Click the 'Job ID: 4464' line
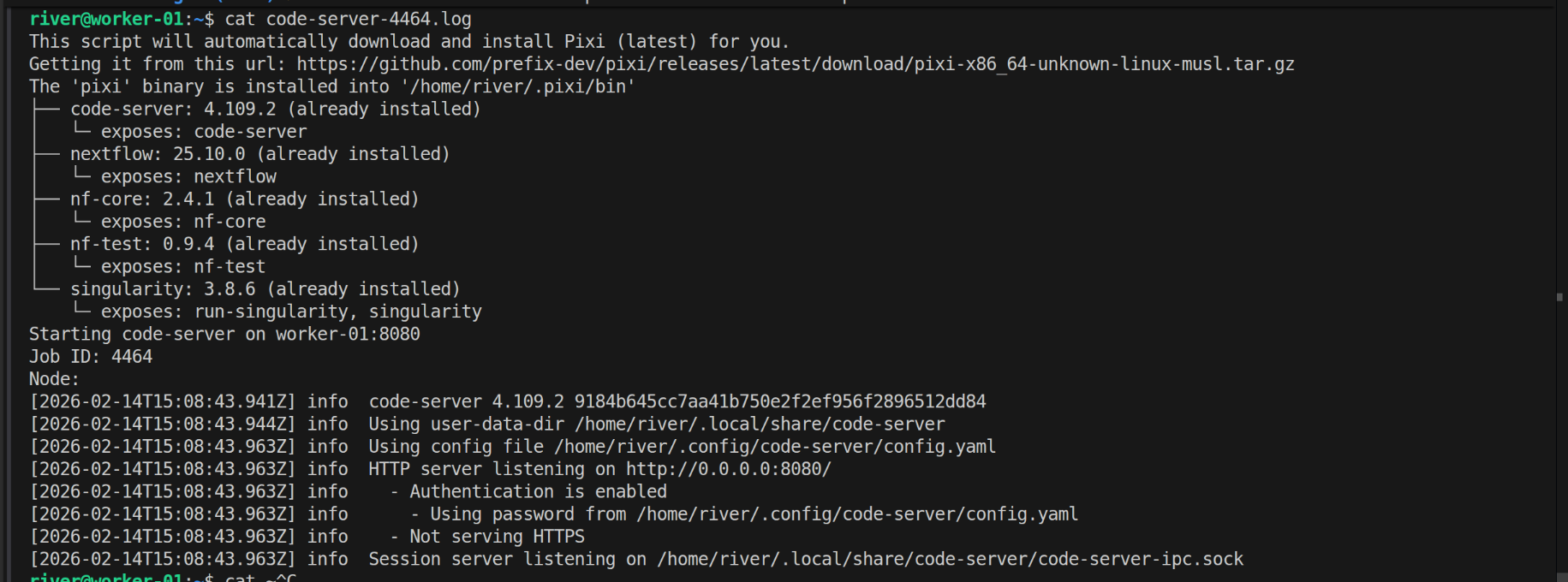The height and width of the screenshot is (582, 1568). (91, 357)
